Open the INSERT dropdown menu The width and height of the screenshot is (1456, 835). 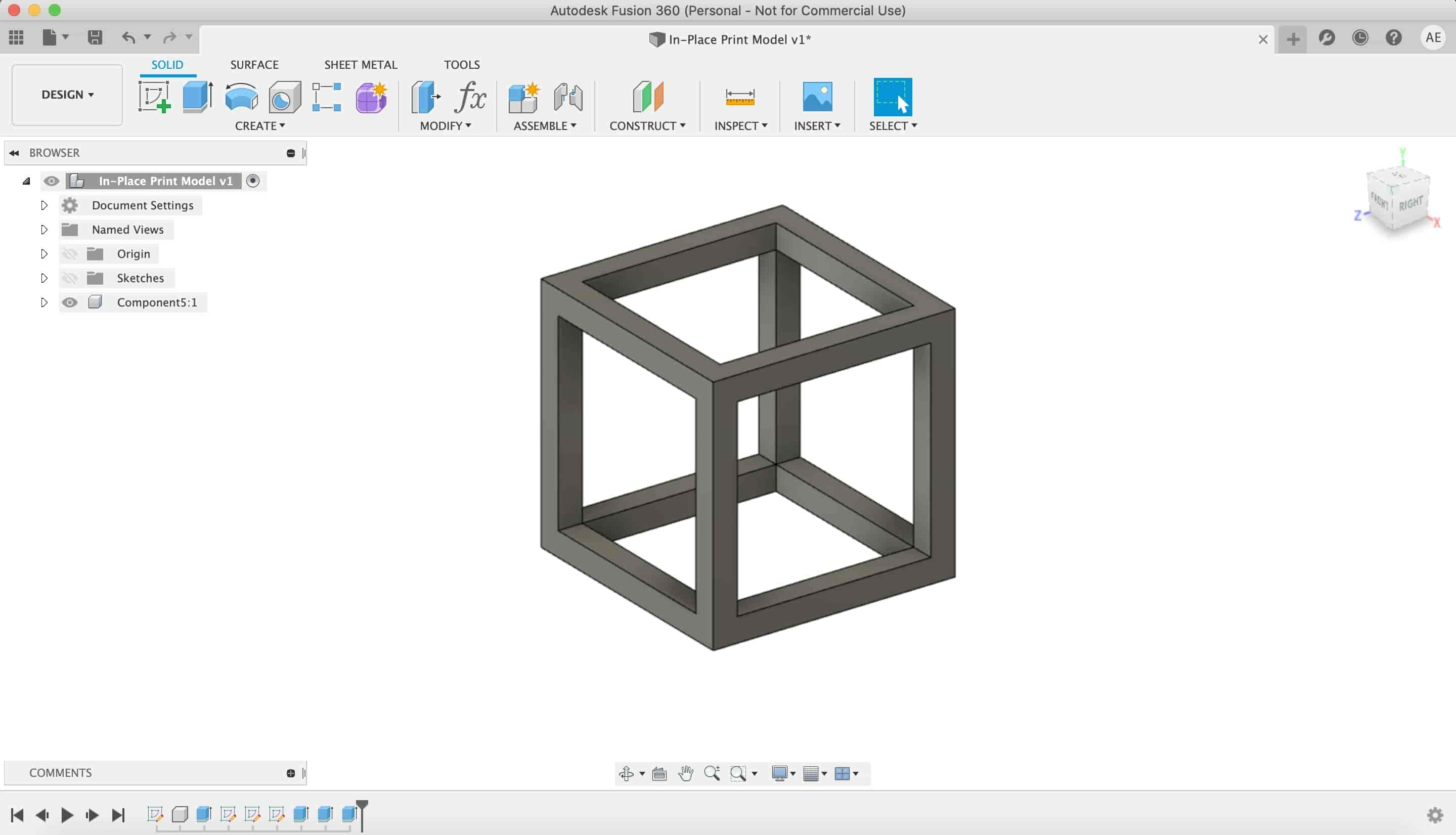click(817, 125)
